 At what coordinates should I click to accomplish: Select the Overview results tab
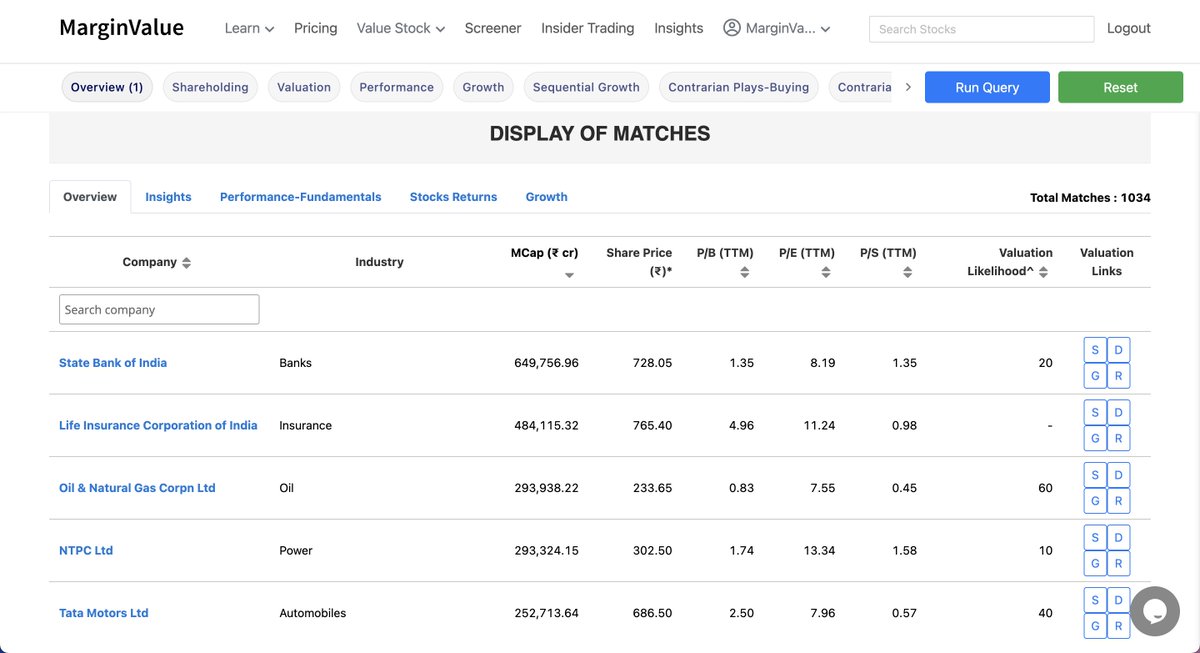(x=90, y=197)
